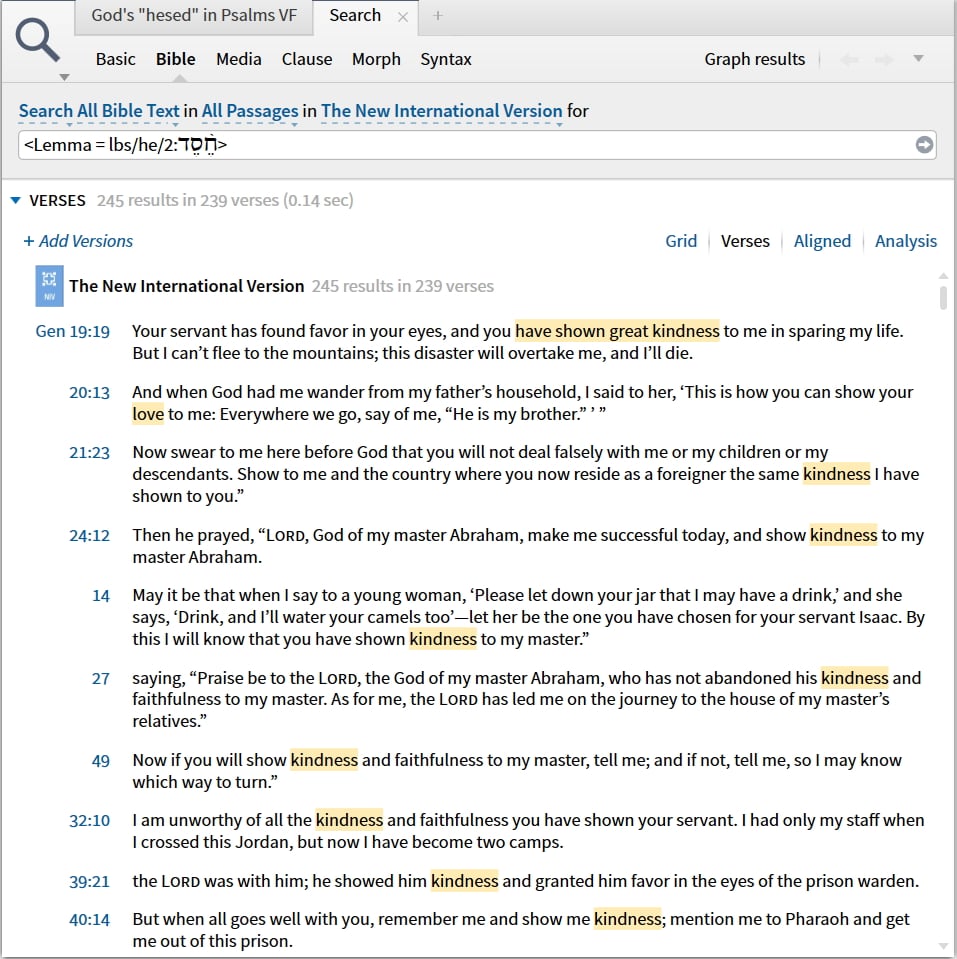Choose the Morph search type
This screenshot has height=959, width=957.
pyautogui.click(x=376, y=59)
